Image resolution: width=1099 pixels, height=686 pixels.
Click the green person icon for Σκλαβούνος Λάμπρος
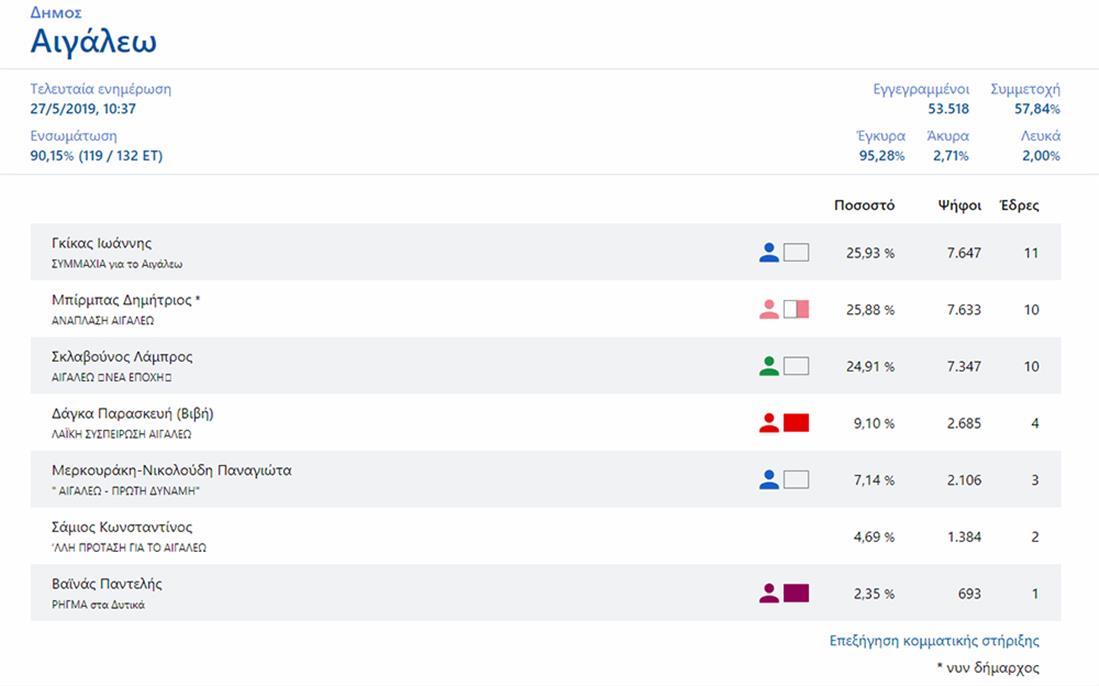769,367
